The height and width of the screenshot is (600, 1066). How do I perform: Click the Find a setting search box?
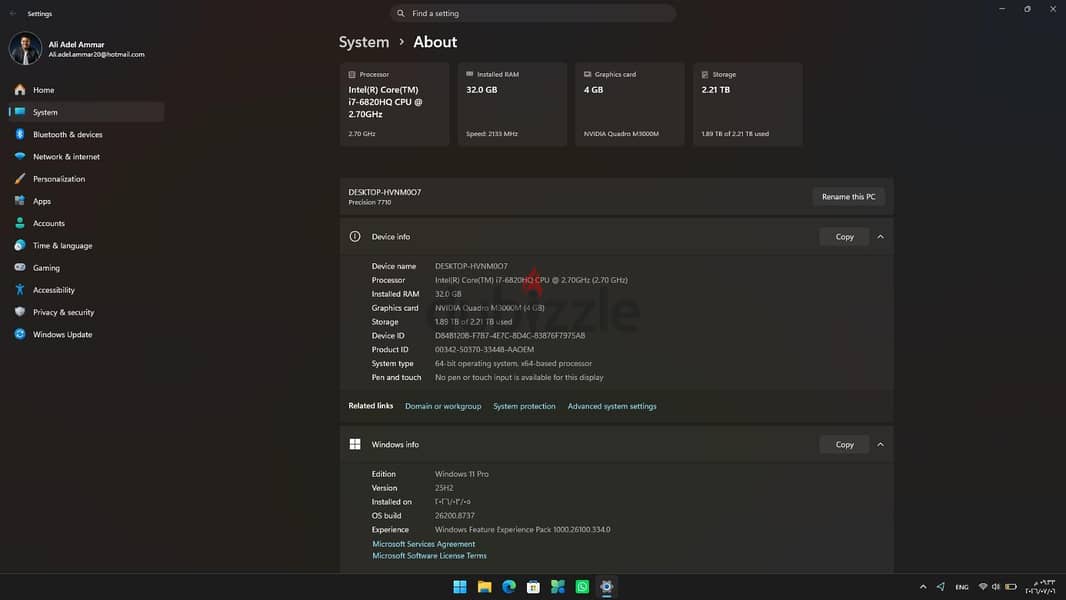pyautogui.click(x=532, y=13)
